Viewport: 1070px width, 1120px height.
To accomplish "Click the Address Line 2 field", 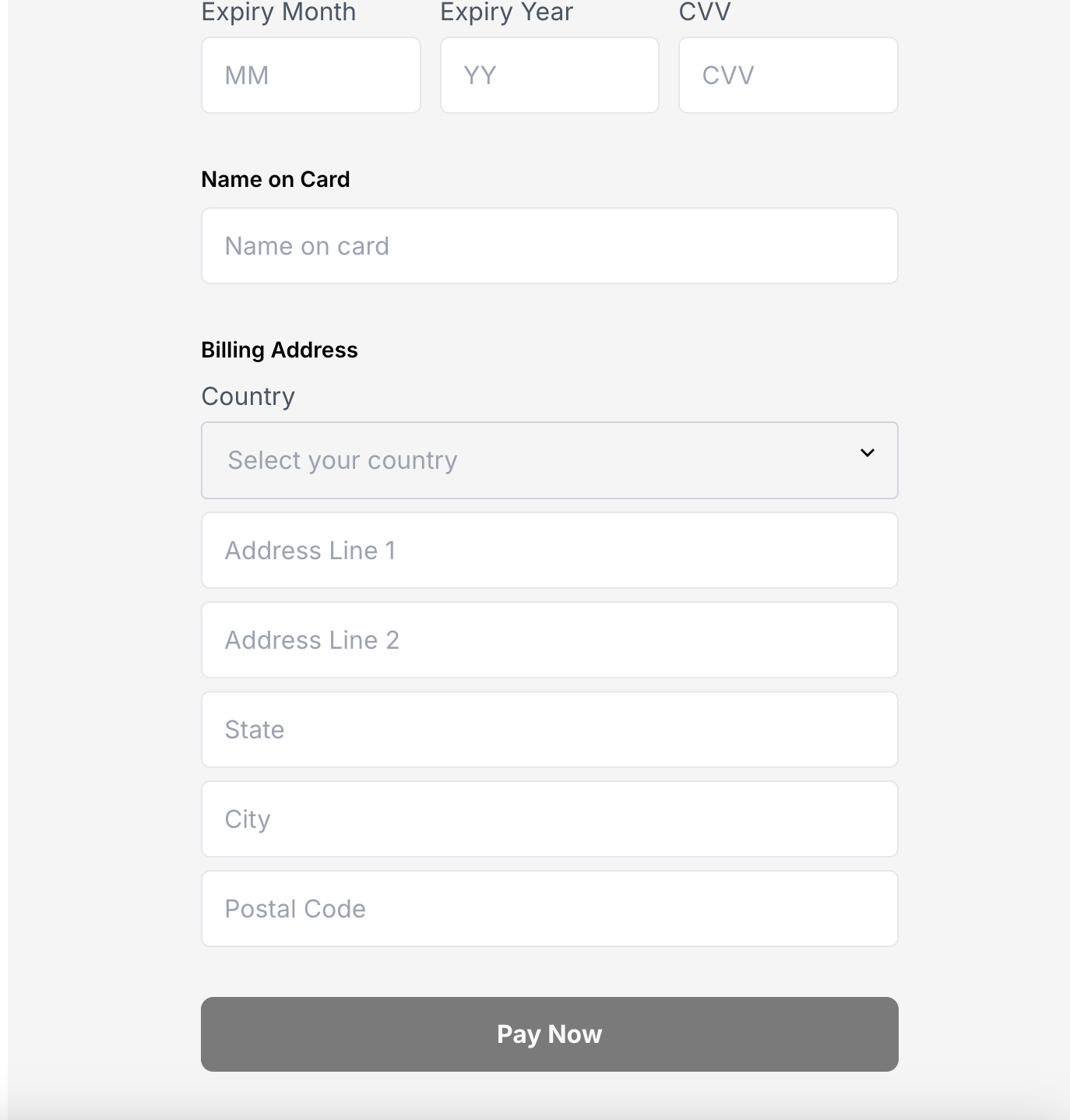I will click(549, 640).
